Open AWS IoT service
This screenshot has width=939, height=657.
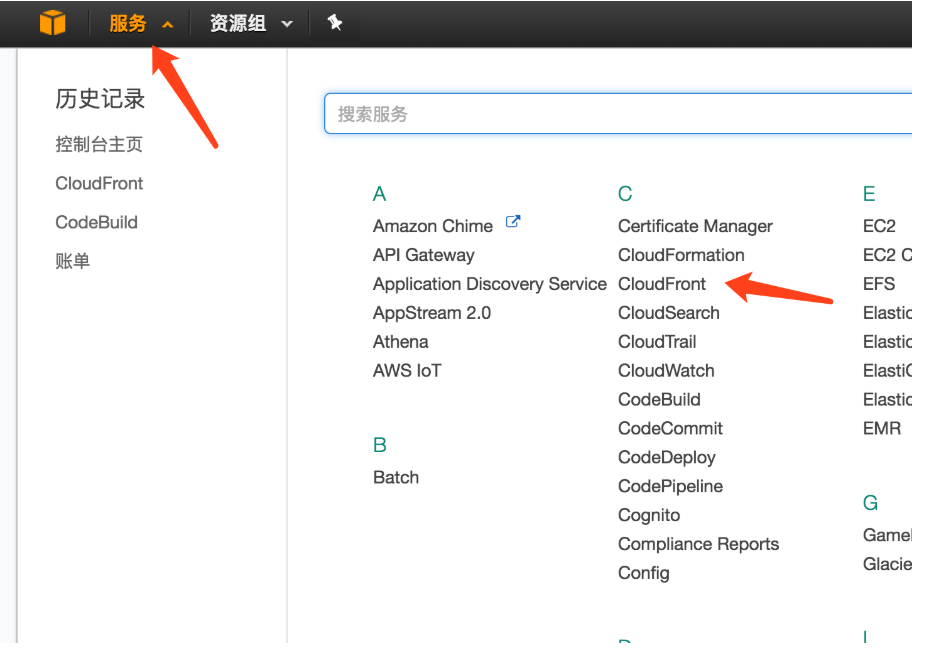pyautogui.click(x=407, y=371)
